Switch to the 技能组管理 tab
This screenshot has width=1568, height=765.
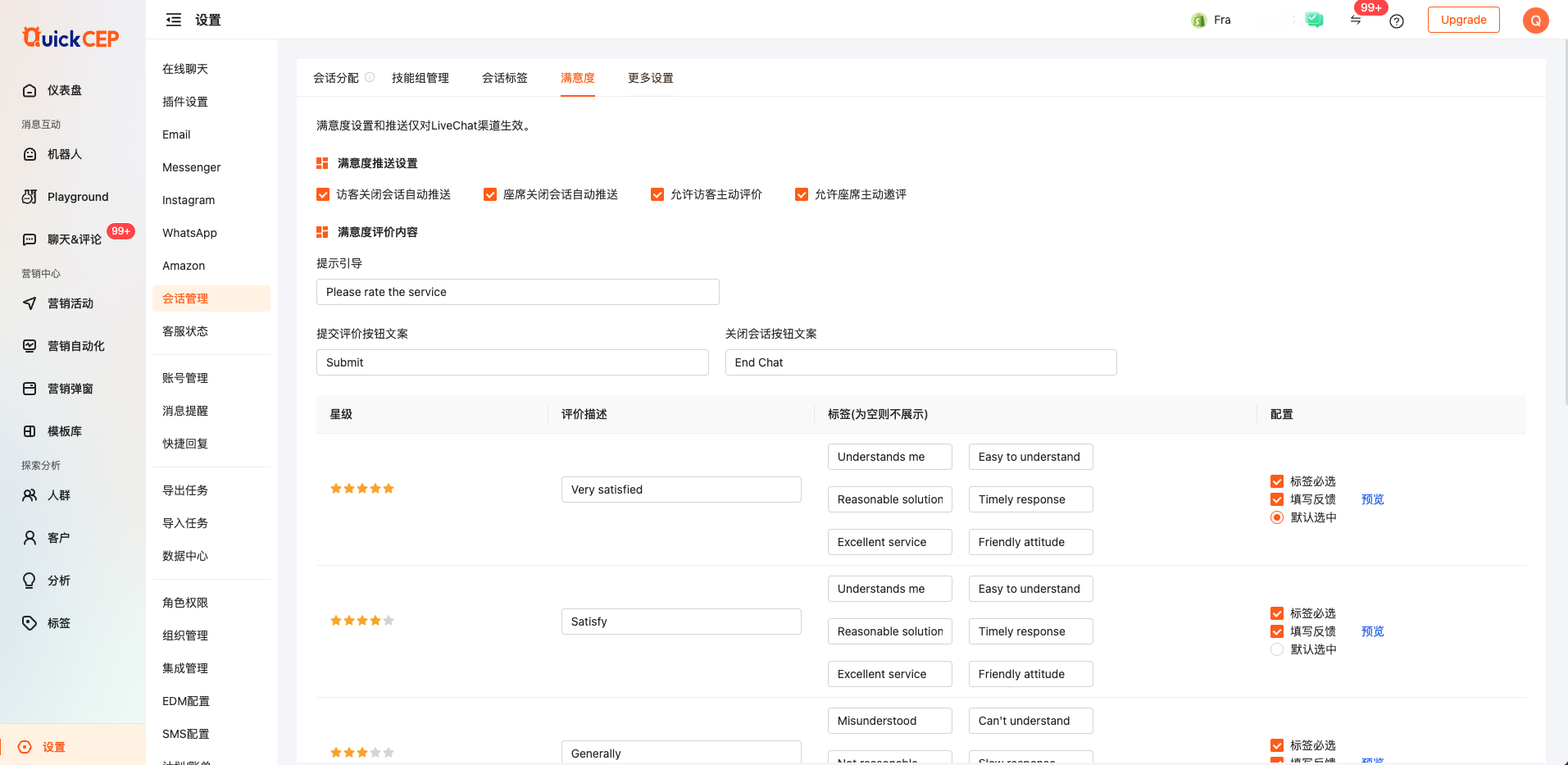click(x=420, y=78)
